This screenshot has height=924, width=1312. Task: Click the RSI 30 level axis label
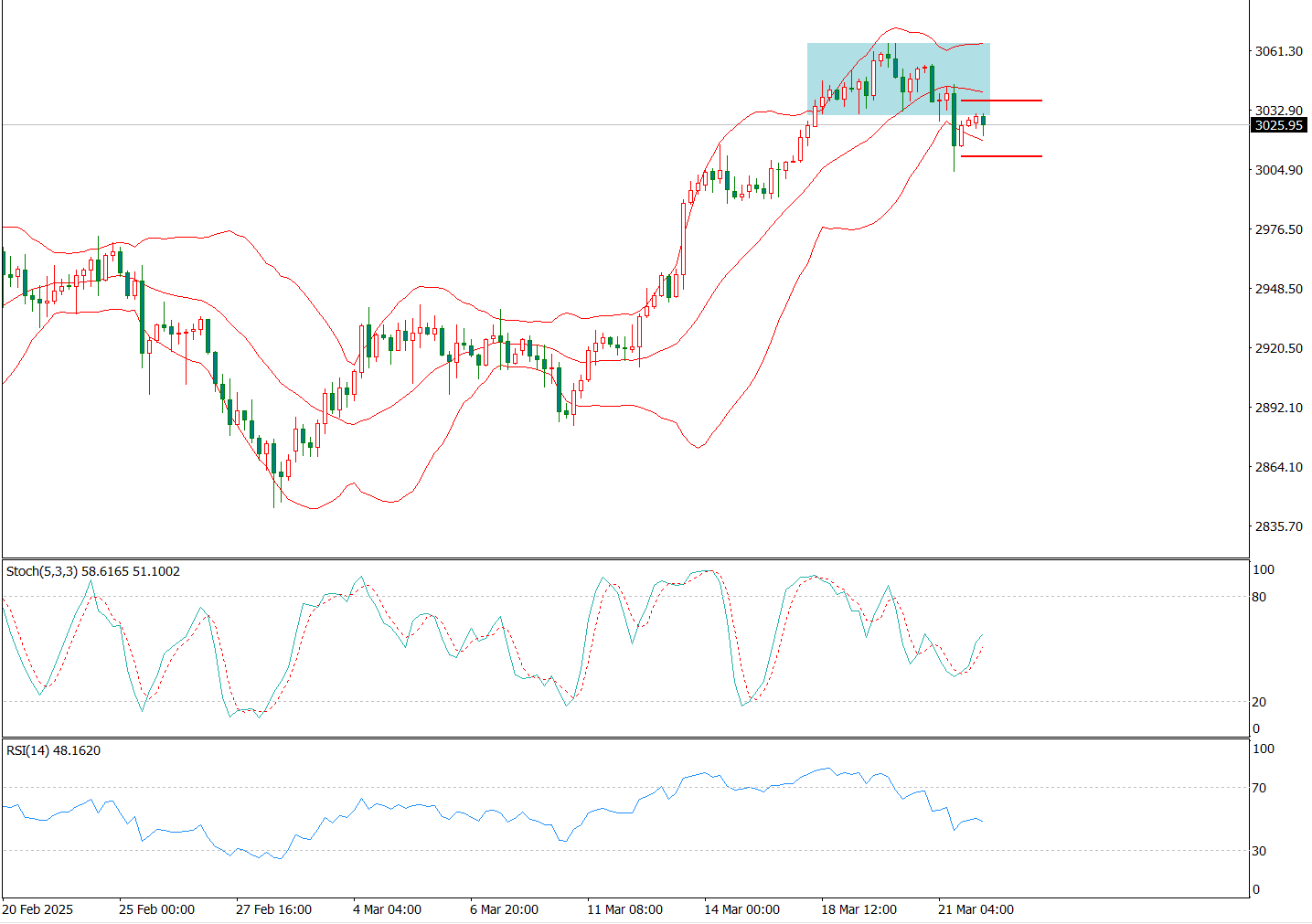(1259, 851)
